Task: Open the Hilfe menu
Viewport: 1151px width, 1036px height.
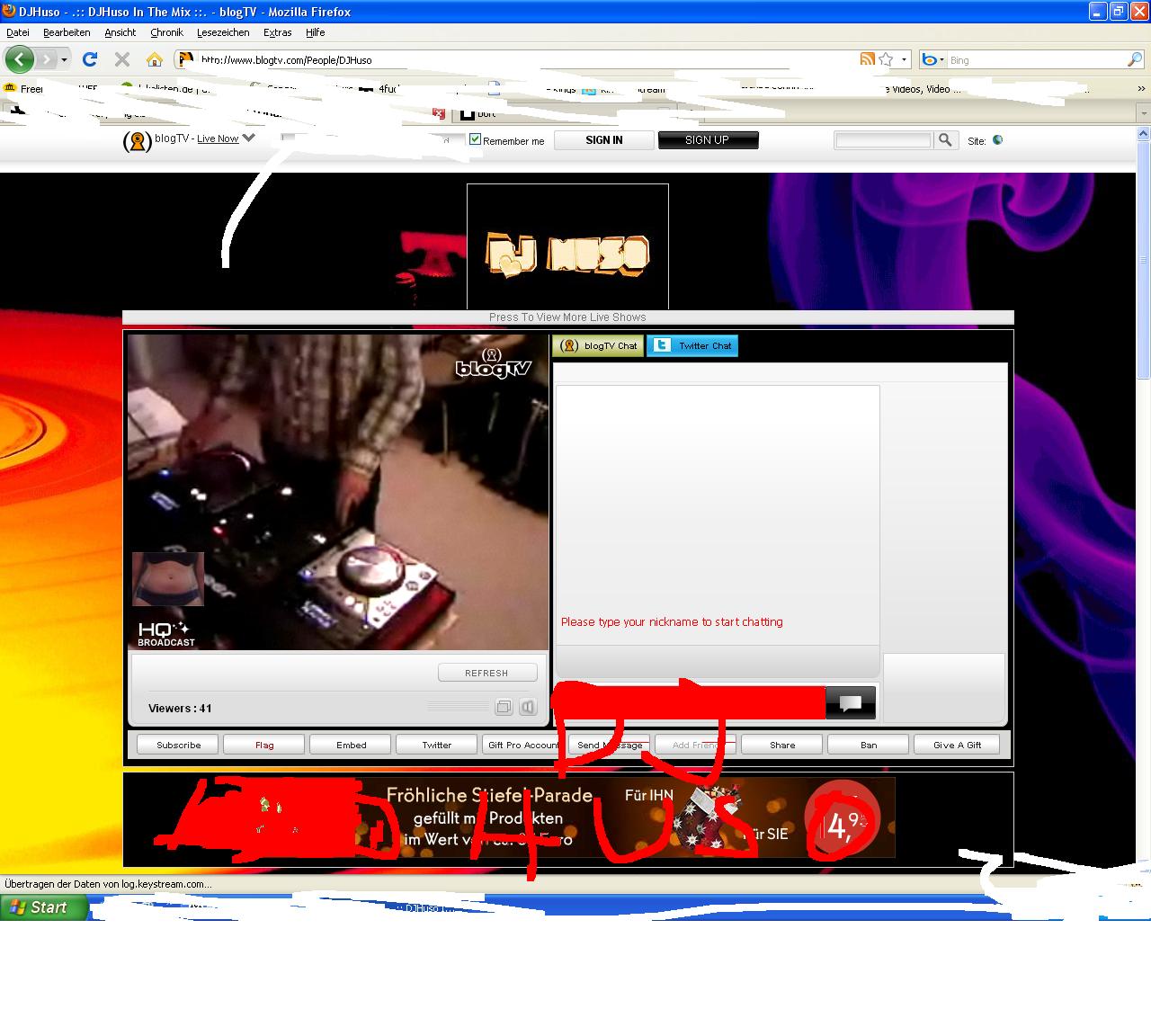Action: [x=315, y=32]
